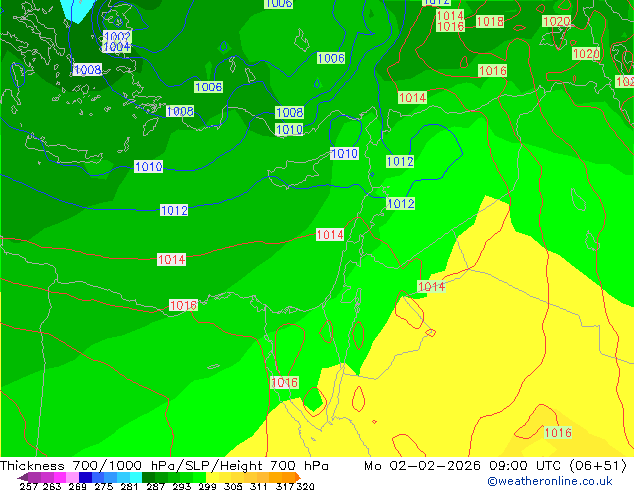Click the 1002 isobar label
The height and width of the screenshot is (490, 634).
(117, 36)
